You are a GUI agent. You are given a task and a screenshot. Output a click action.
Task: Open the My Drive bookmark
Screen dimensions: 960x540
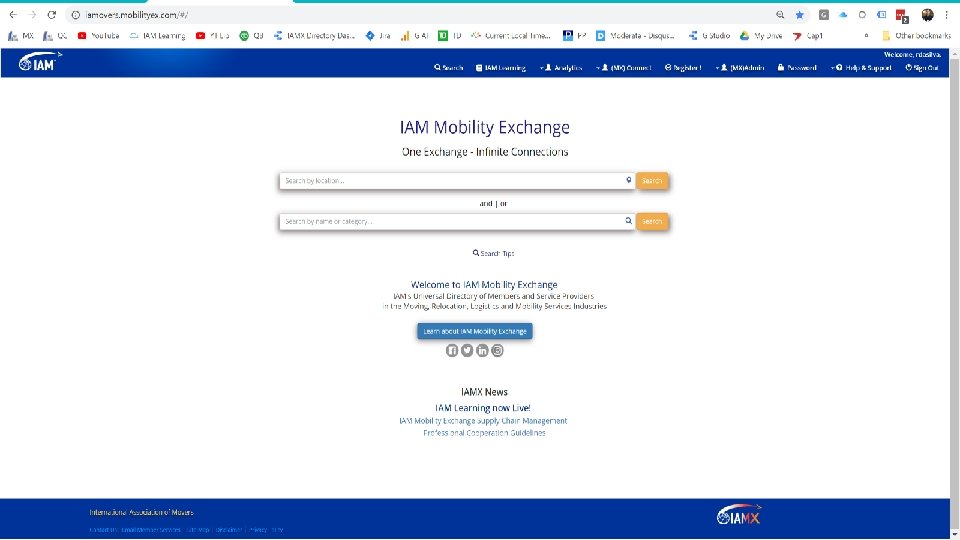click(761, 36)
